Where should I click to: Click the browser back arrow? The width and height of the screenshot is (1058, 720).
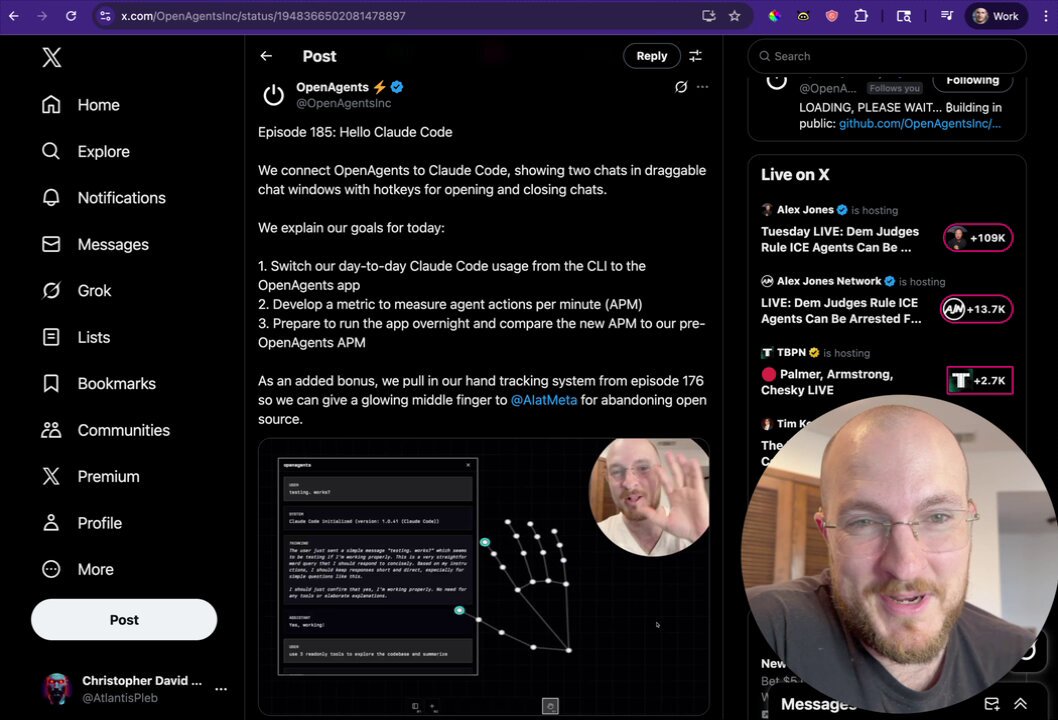pos(13,16)
